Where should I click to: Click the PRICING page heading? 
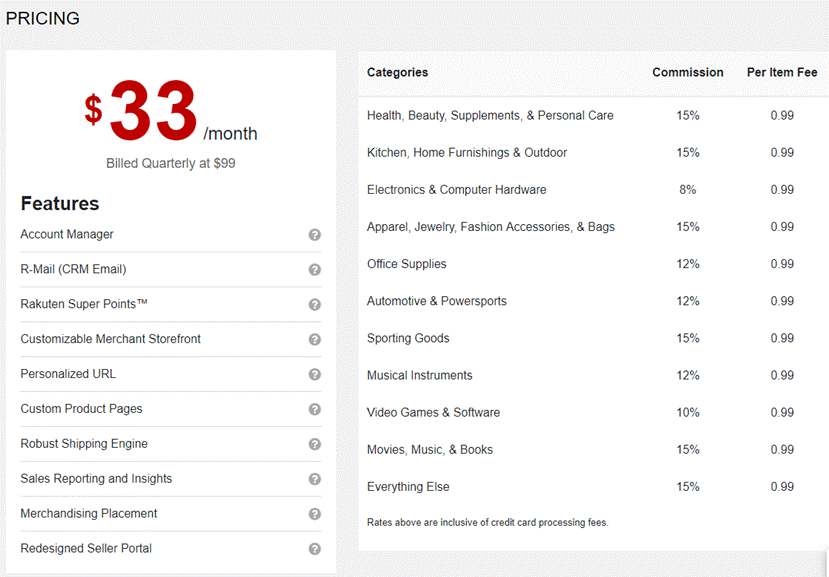43,18
